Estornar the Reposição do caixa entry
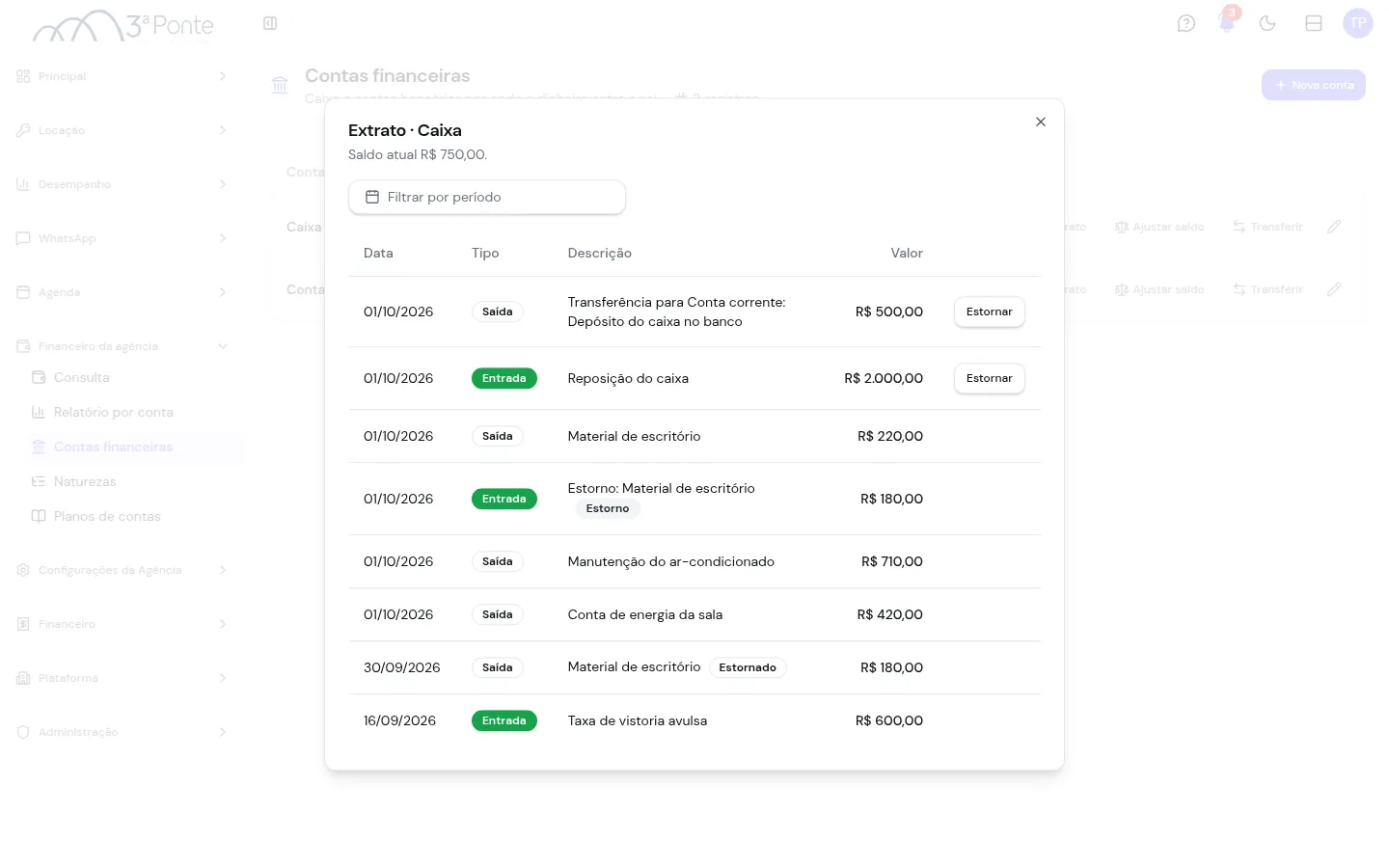Screen dimensions: 1389x868 (990, 378)
